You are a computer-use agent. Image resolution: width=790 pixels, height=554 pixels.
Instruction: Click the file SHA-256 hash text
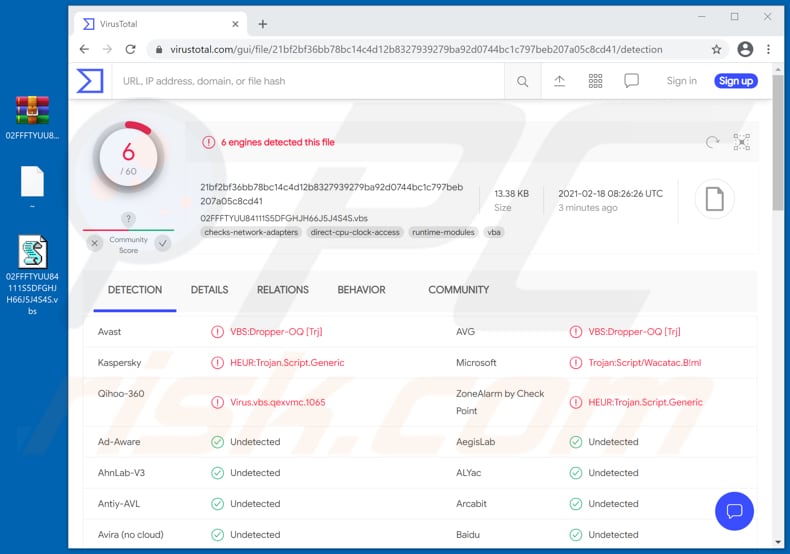[x=332, y=194]
